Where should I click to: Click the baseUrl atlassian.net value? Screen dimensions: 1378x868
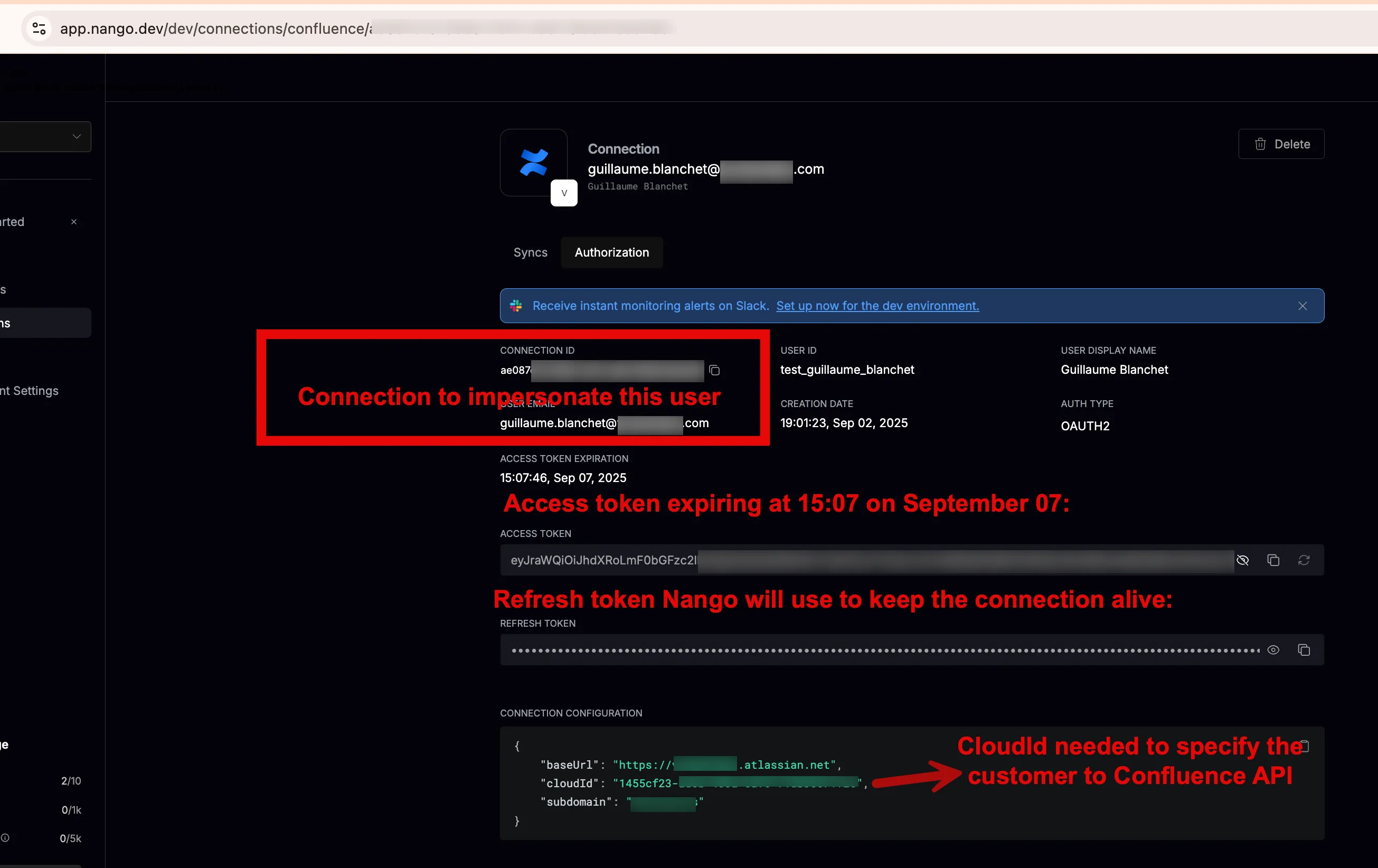click(724, 765)
